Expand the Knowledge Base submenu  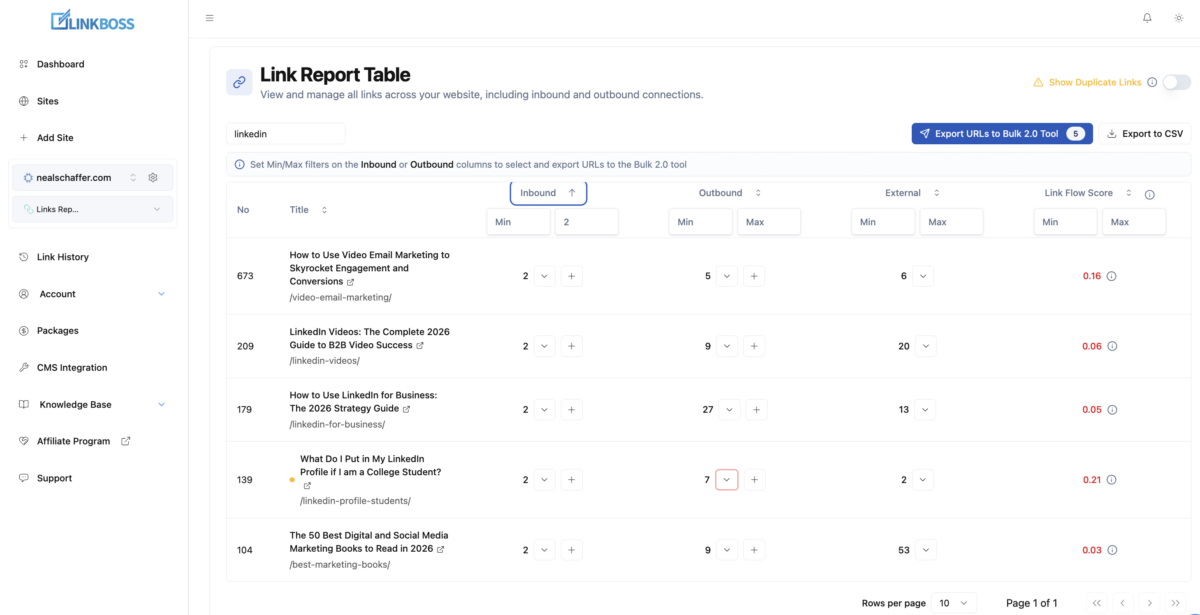pos(161,405)
